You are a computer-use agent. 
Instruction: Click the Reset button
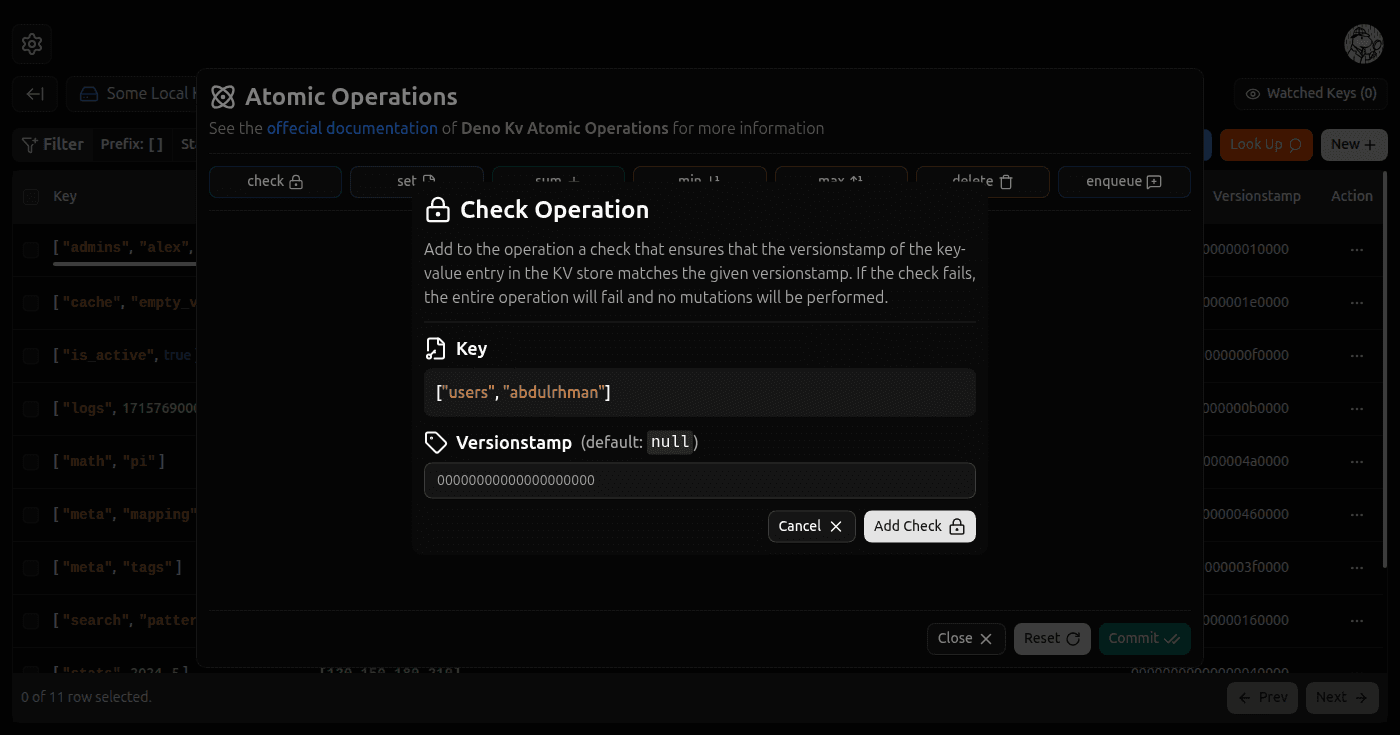coord(1052,638)
